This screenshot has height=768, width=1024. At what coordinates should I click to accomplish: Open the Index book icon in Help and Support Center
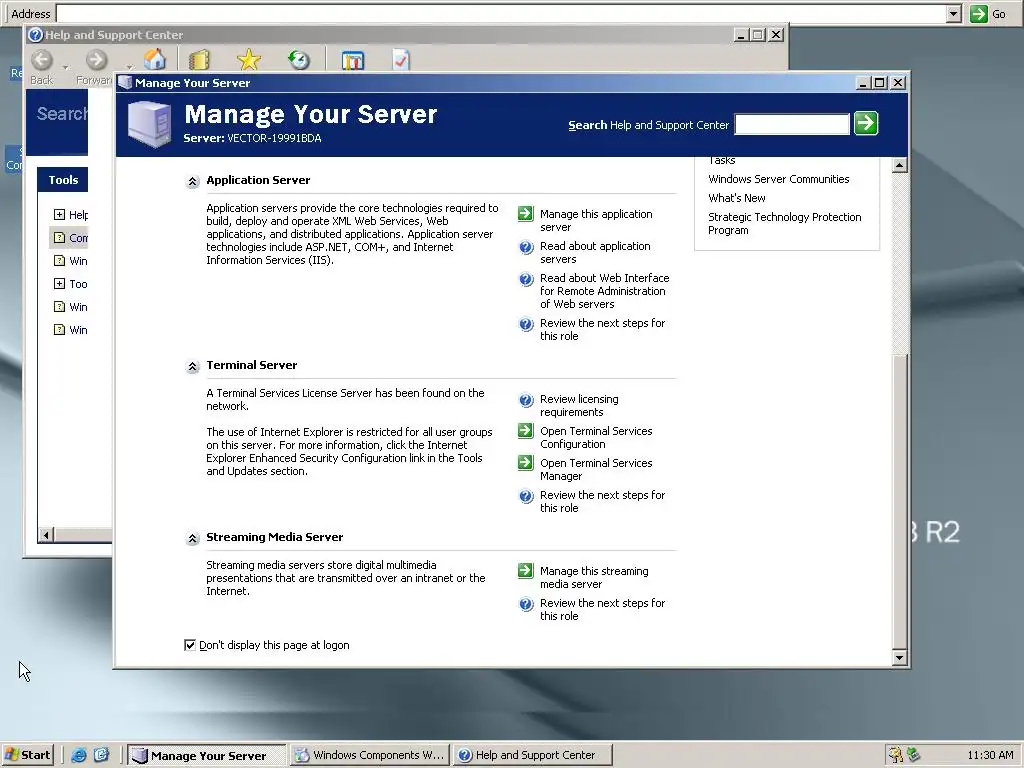pos(199,60)
